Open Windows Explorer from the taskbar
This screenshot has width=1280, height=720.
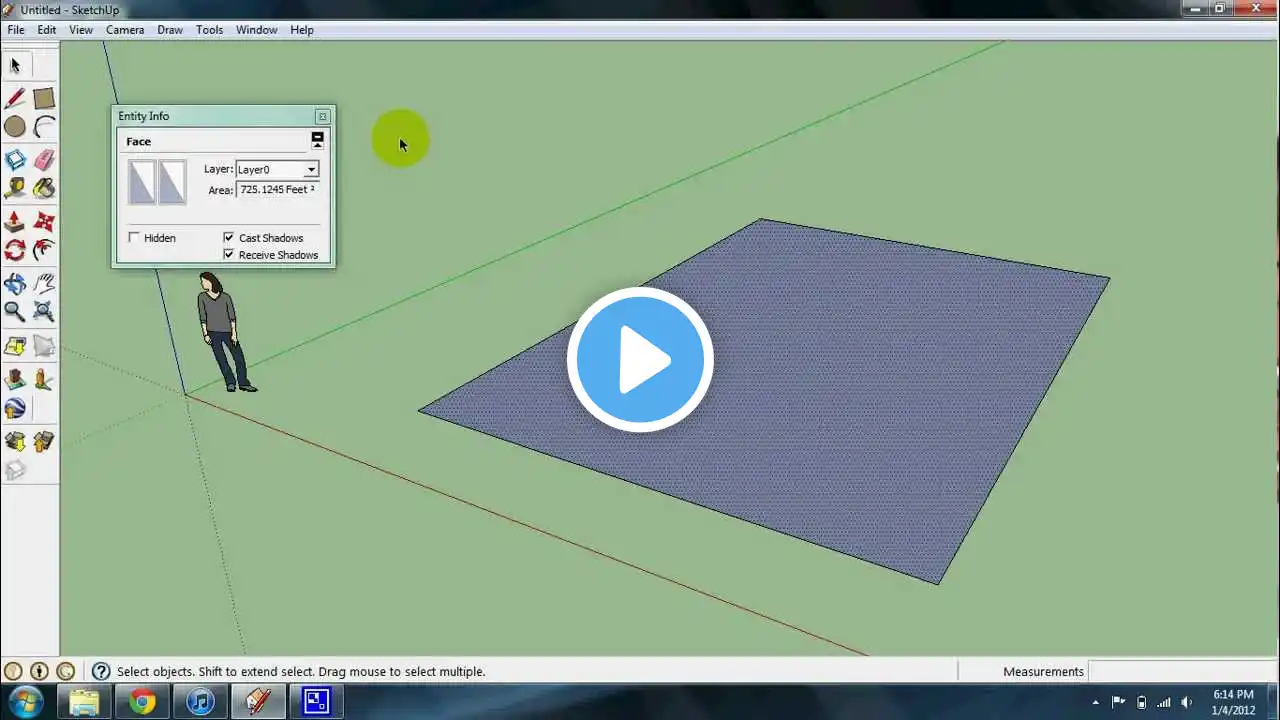point(84,702)
